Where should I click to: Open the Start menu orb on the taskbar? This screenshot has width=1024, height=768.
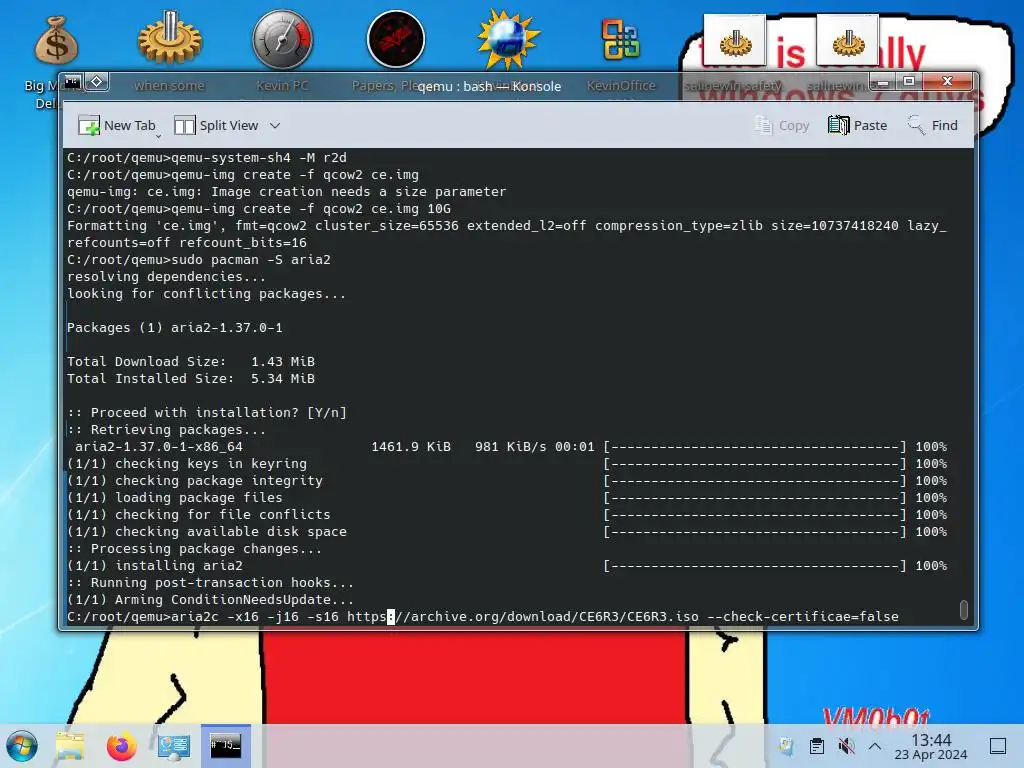[x=22, y=746]
